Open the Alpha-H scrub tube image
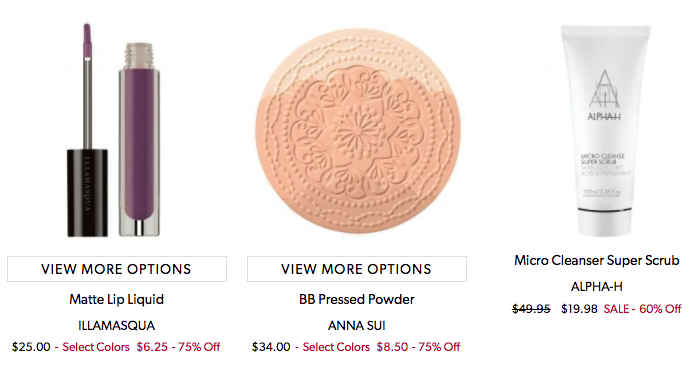The height and width of the screenshot is (373, 700). coord(605,130)
